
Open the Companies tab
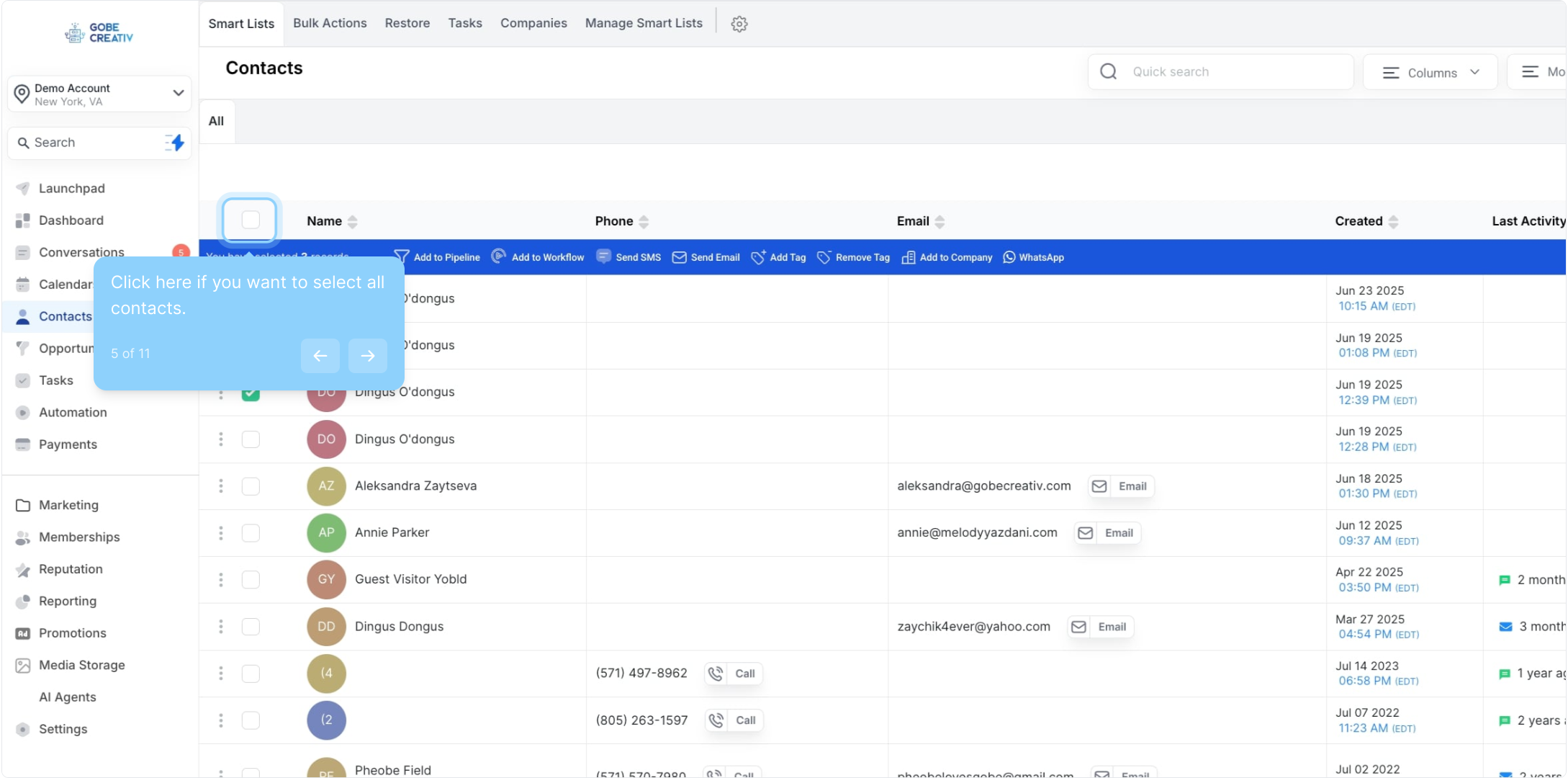533,23
